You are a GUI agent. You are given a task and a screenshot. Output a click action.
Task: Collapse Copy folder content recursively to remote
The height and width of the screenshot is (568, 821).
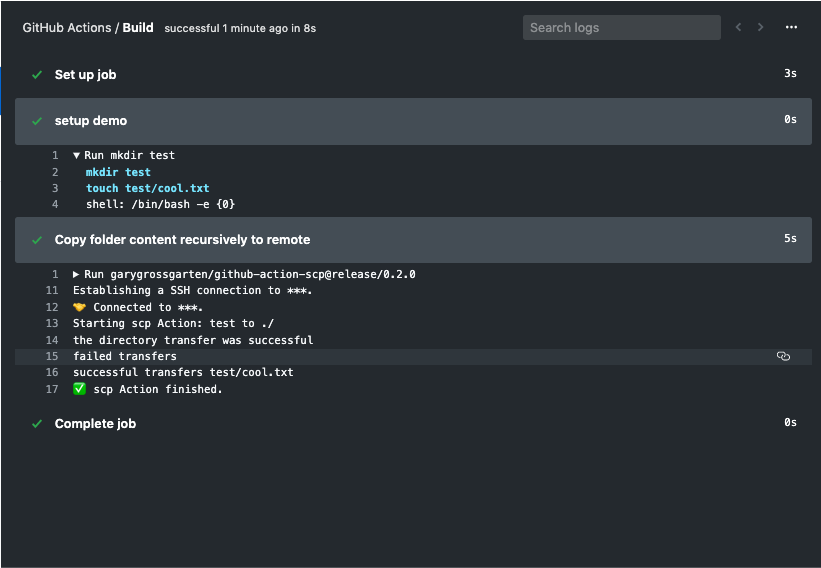tap(413, 240)
